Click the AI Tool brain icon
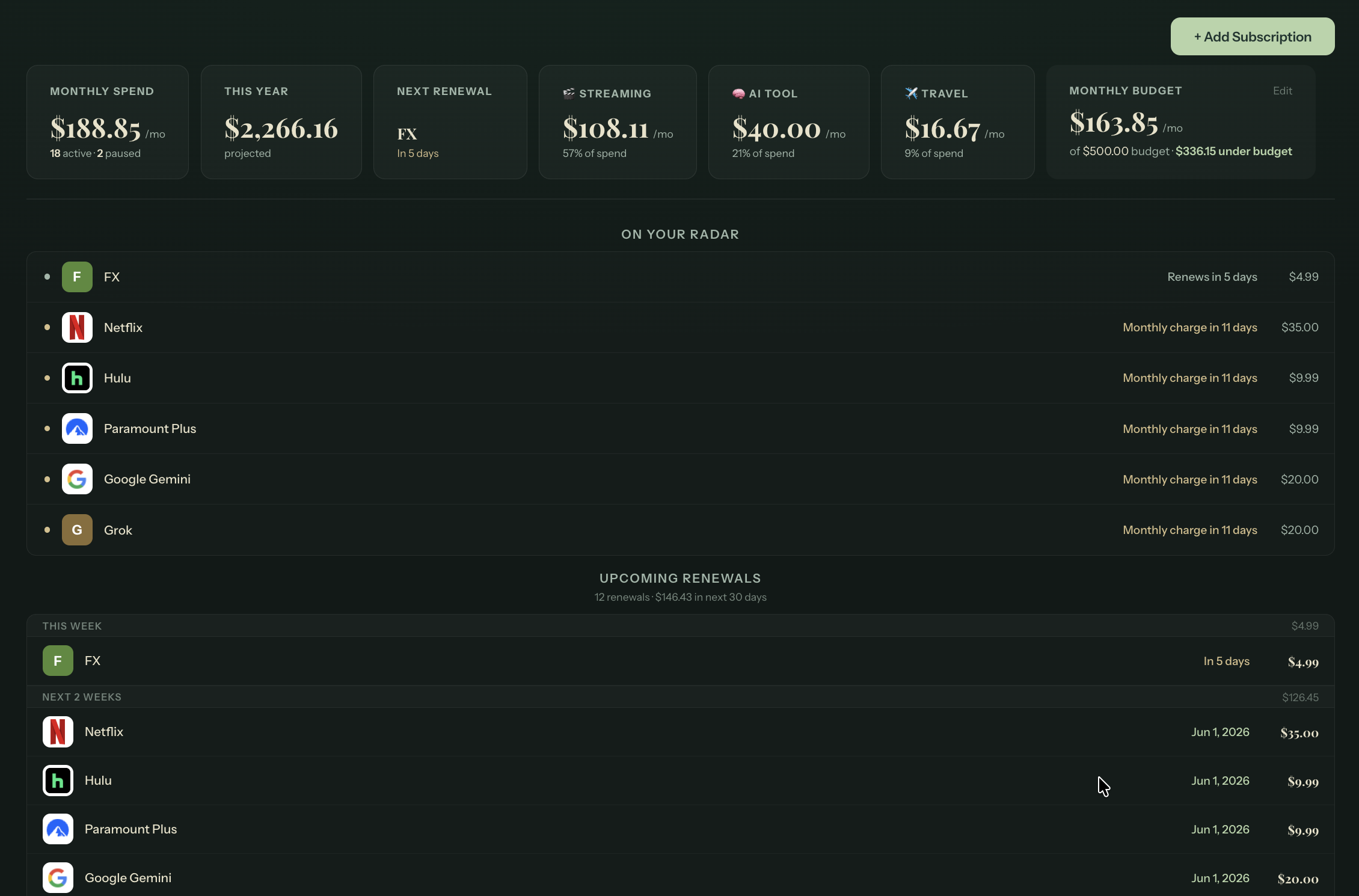The width and height of the screenshot is (1359, 896). pos(738,93)
